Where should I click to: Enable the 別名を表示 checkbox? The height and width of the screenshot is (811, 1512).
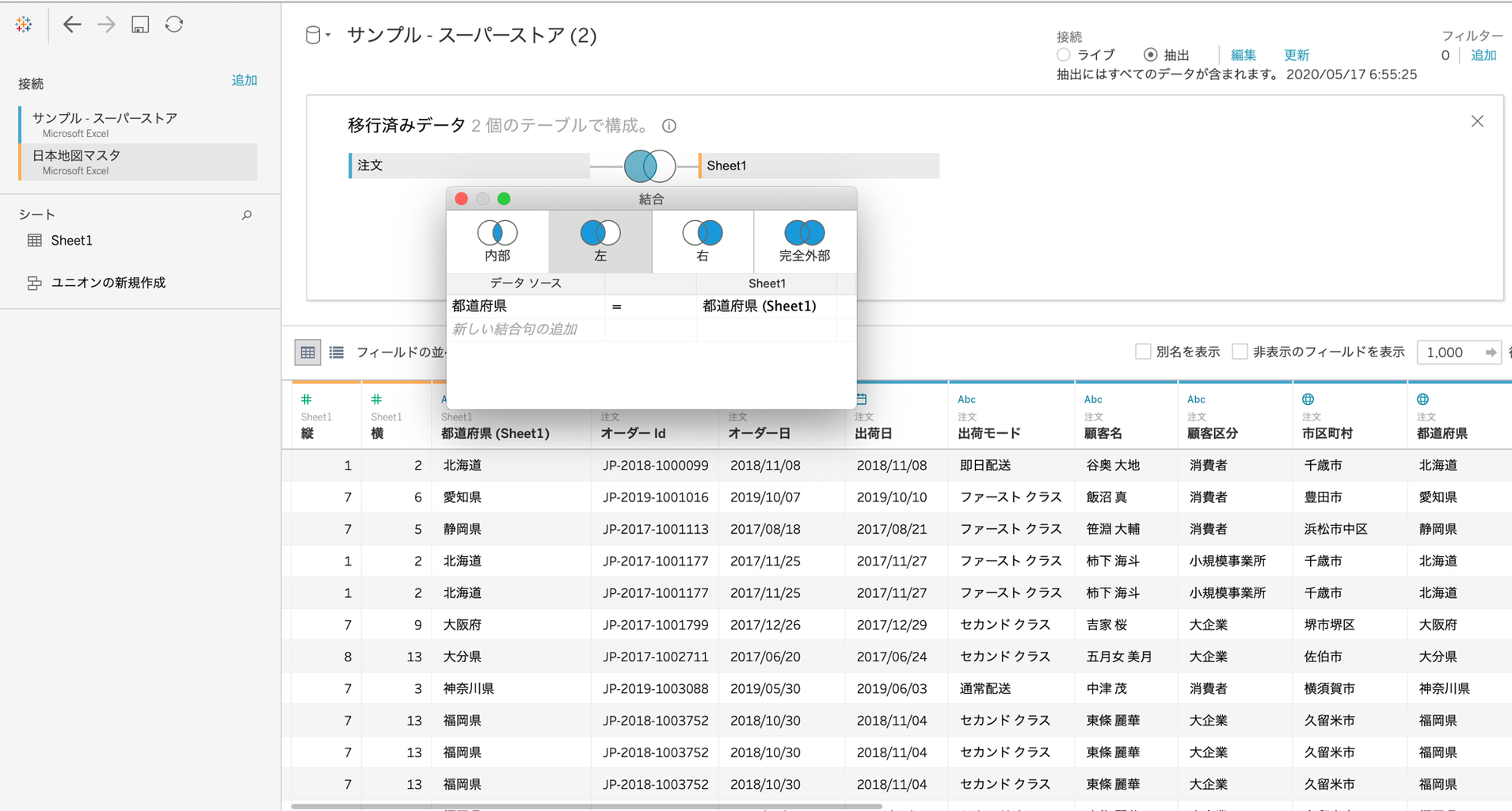click(1143, 352)
